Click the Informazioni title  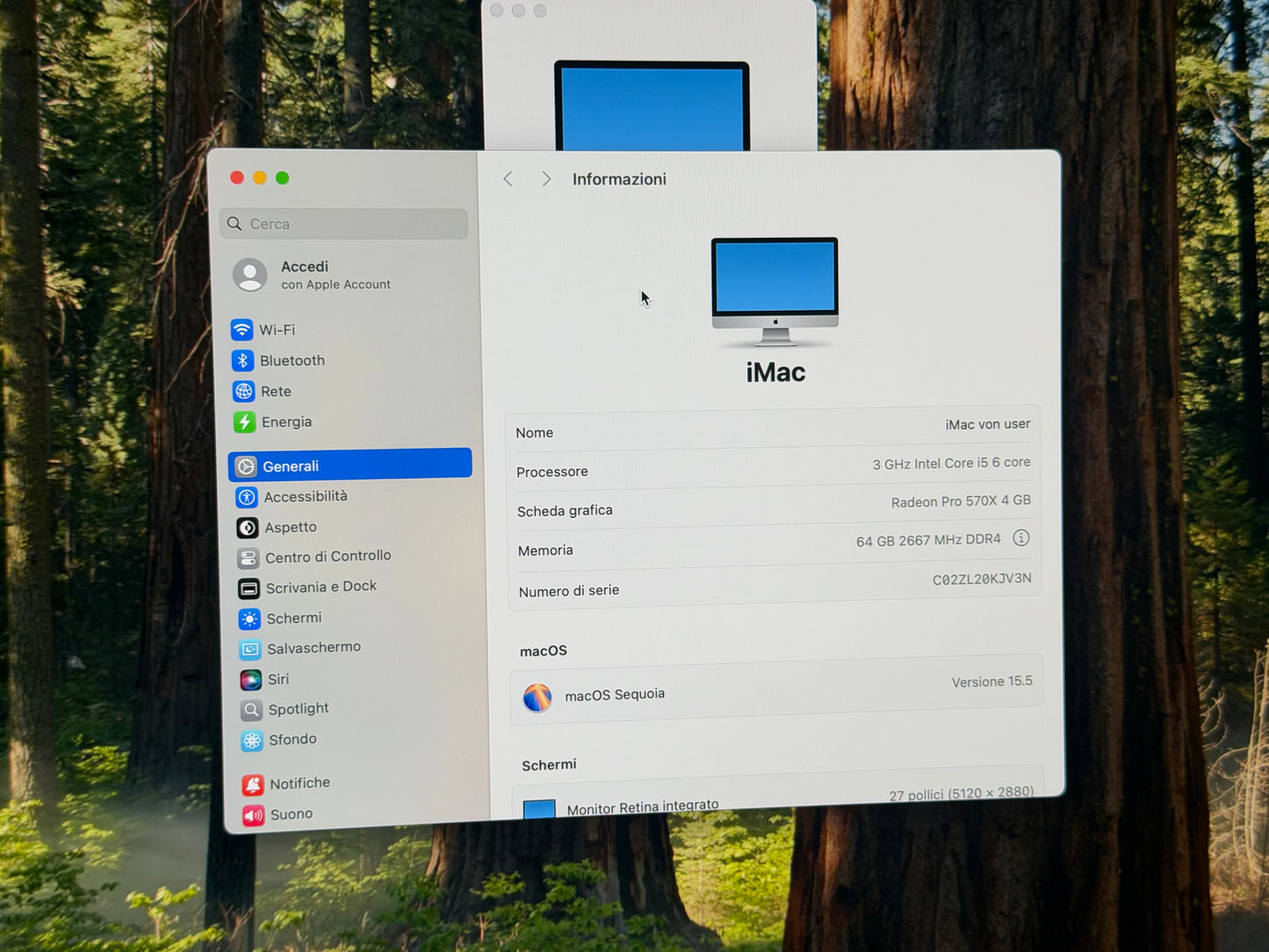619,179
